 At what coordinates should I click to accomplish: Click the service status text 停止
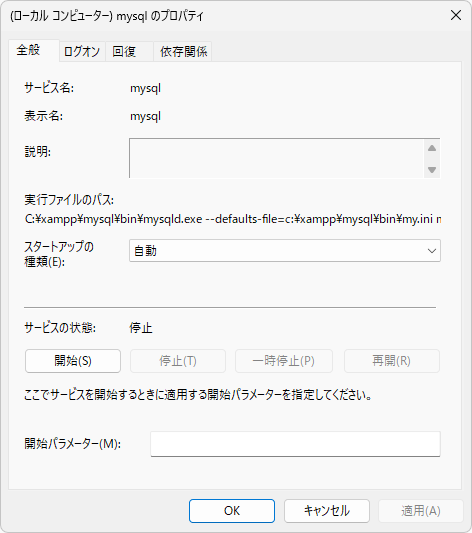[141, 328]
